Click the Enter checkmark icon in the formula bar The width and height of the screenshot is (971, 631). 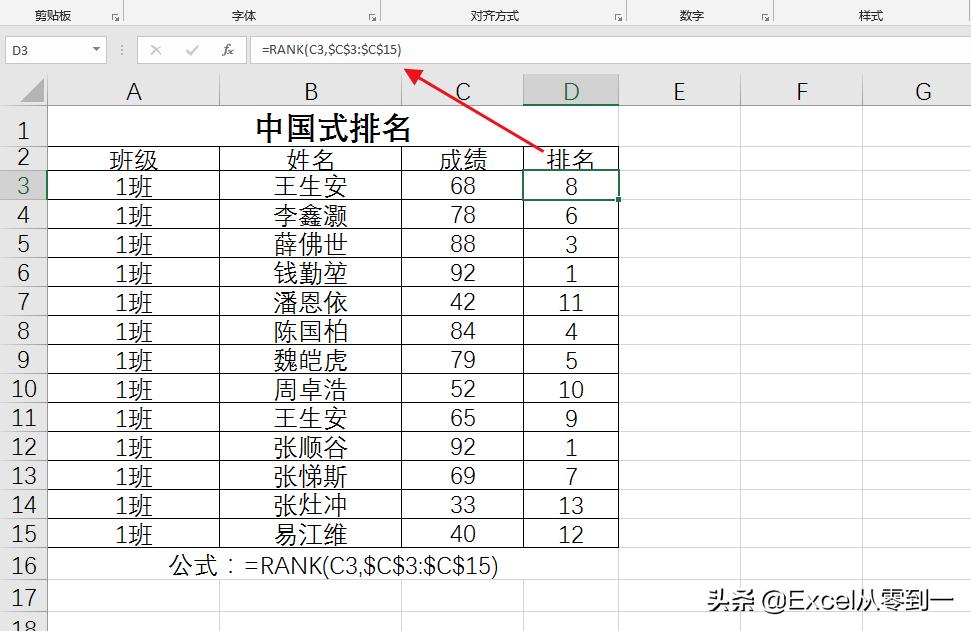192,48
